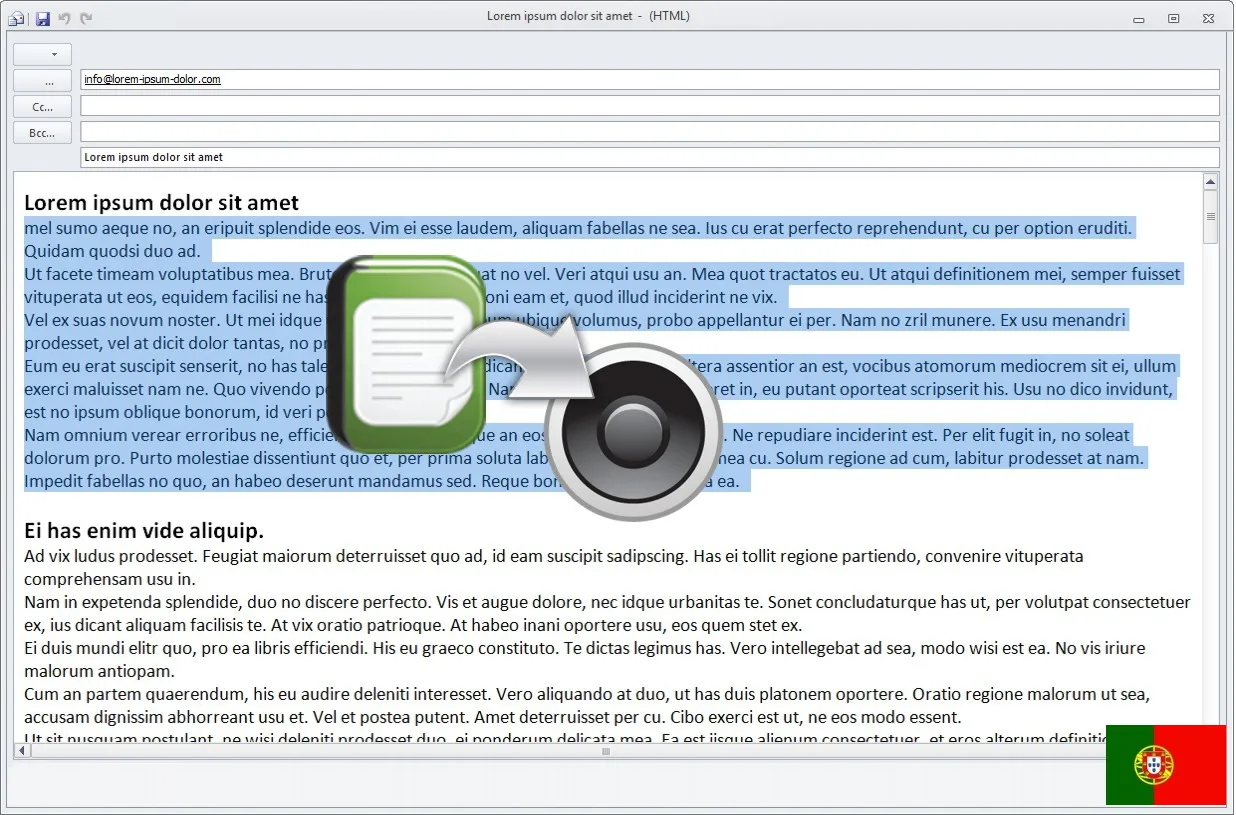The width and height of the screenshot is (1236, 815).
Task: Undo the last edit with the undo arrow
Action: pos(64,17)
